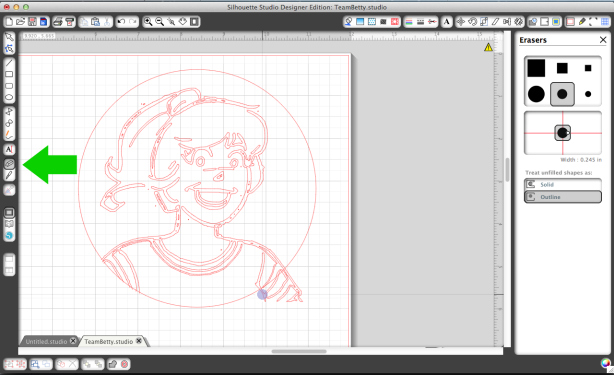The height and width of the screenshot is (375, 614).
Task: Choose the medium round eraser shape
Action: [562, 94]
